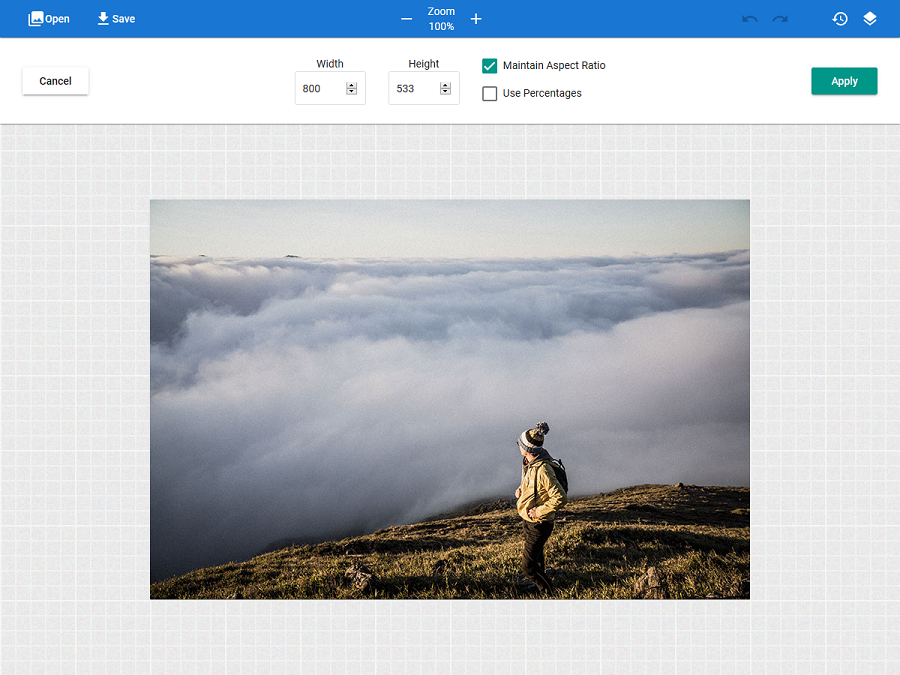Zoom in with the plus icon
The width and height of the screenshot is (900, 675).
(x=476, y=18)
